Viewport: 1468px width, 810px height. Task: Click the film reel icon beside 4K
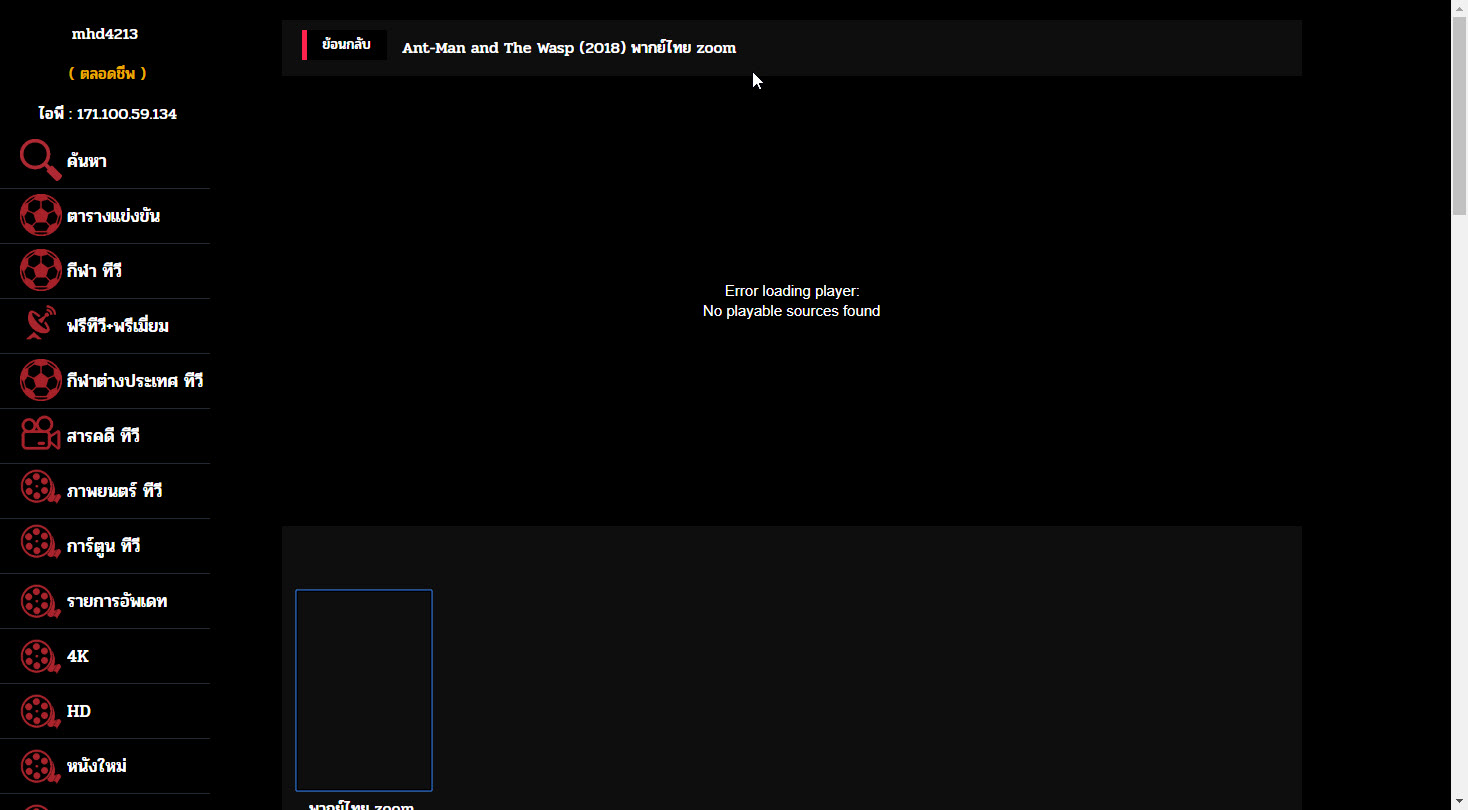coord(40,654)
